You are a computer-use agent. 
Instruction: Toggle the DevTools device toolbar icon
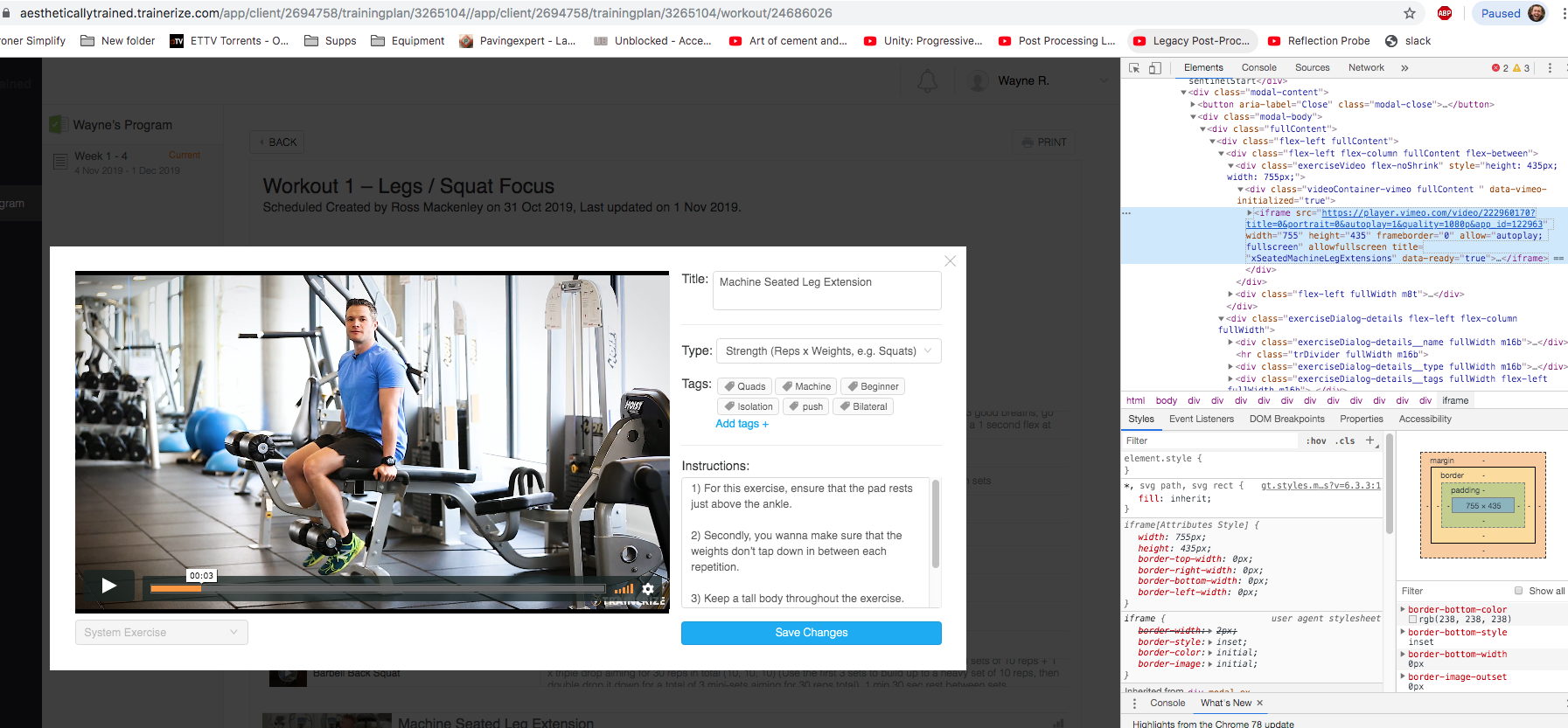[x=1155, y=68]
